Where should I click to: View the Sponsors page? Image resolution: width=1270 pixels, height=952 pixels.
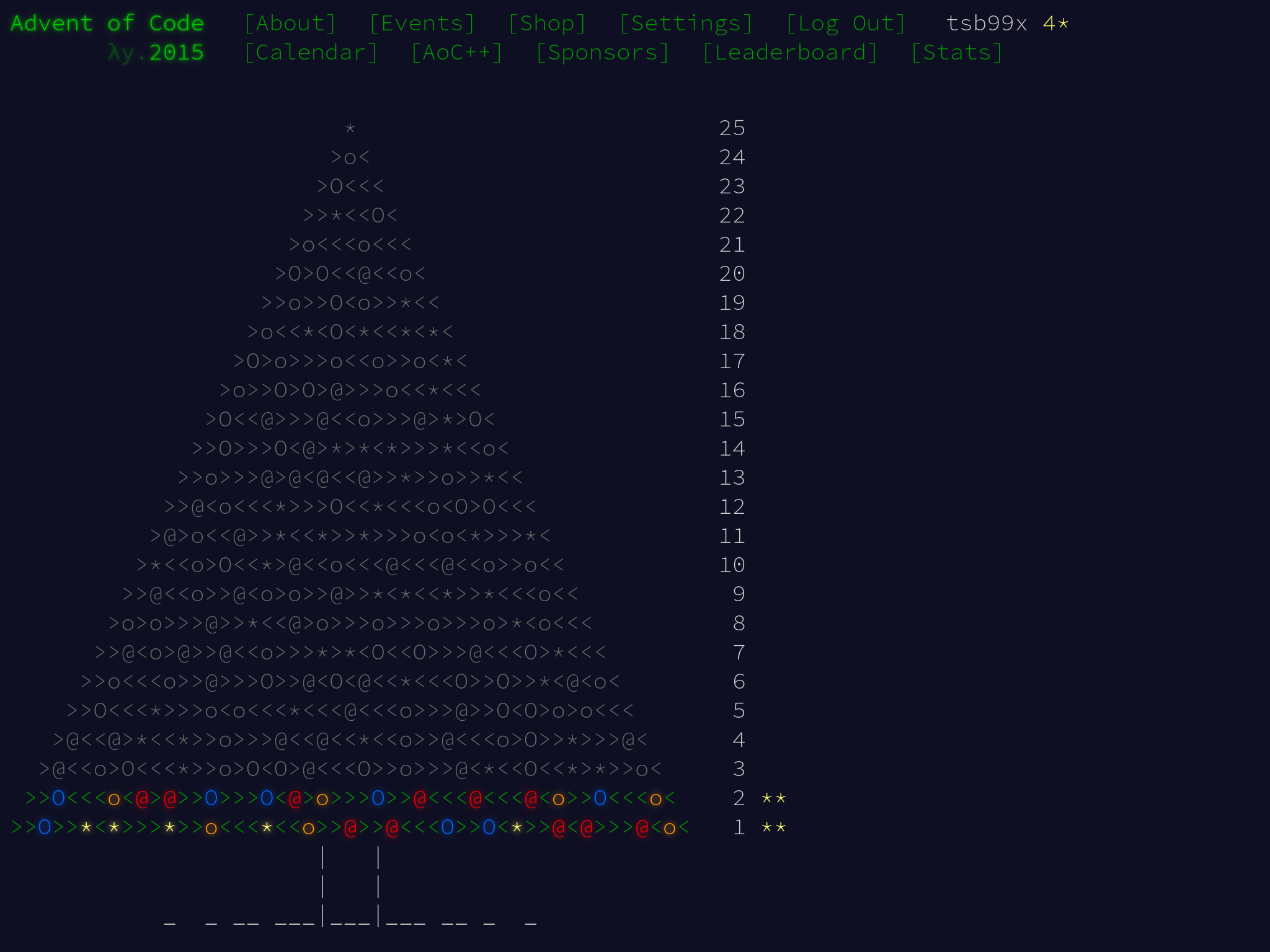pos(602,53)
